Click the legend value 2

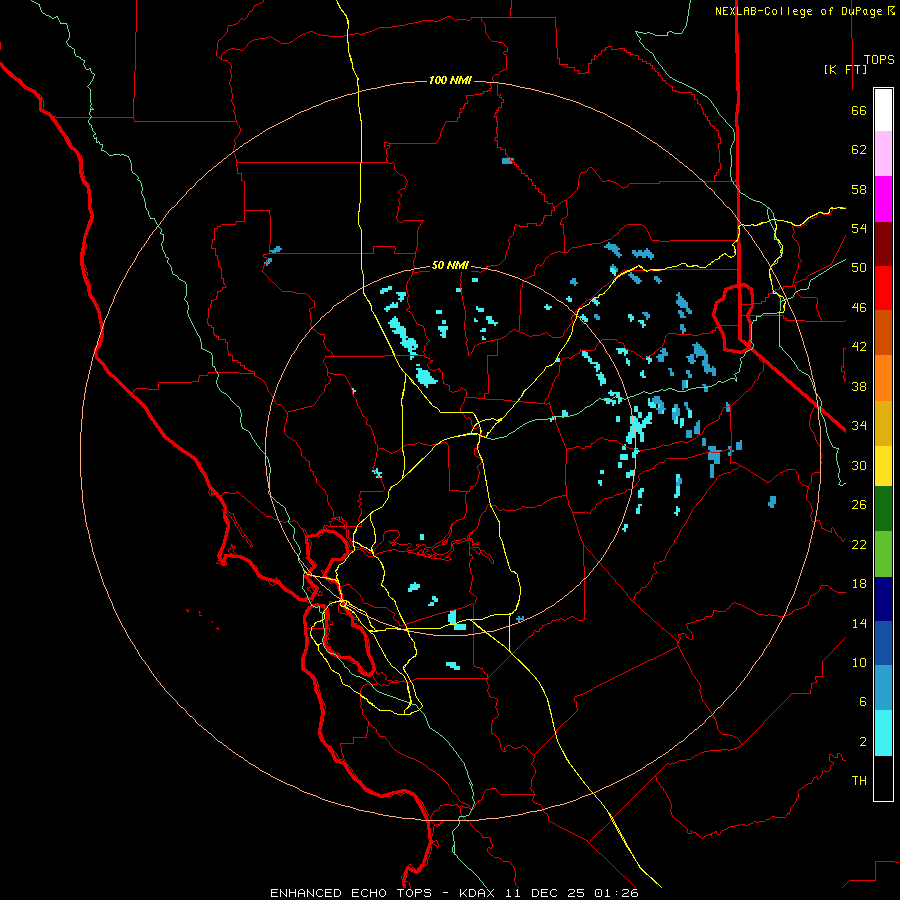pyautogui.click(x=863, y=741)
